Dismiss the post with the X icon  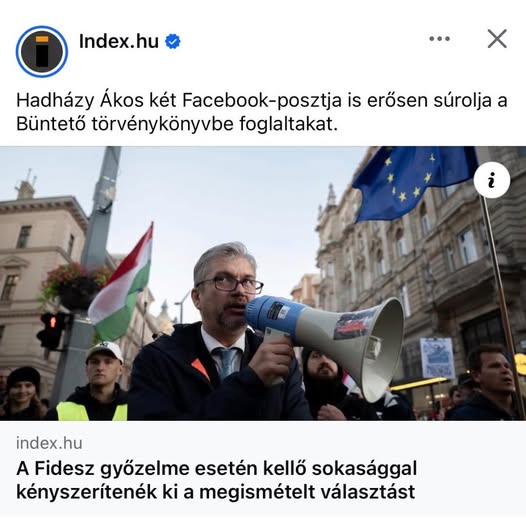[497, 39]
